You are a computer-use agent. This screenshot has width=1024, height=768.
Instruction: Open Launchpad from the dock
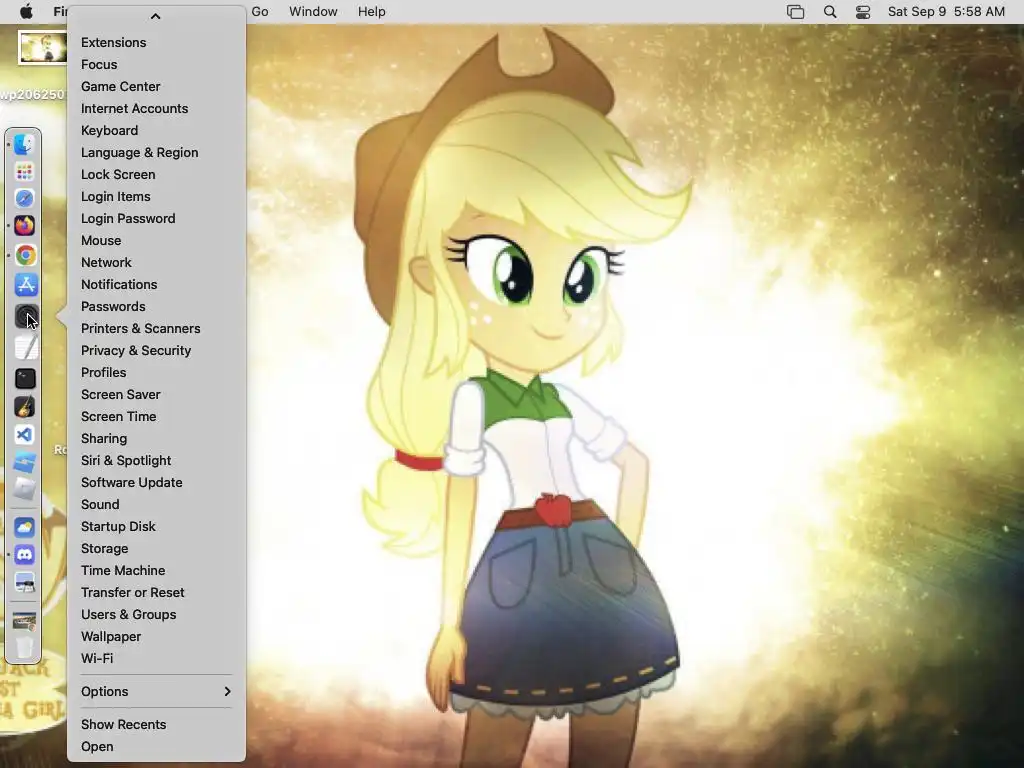[24, 172]
